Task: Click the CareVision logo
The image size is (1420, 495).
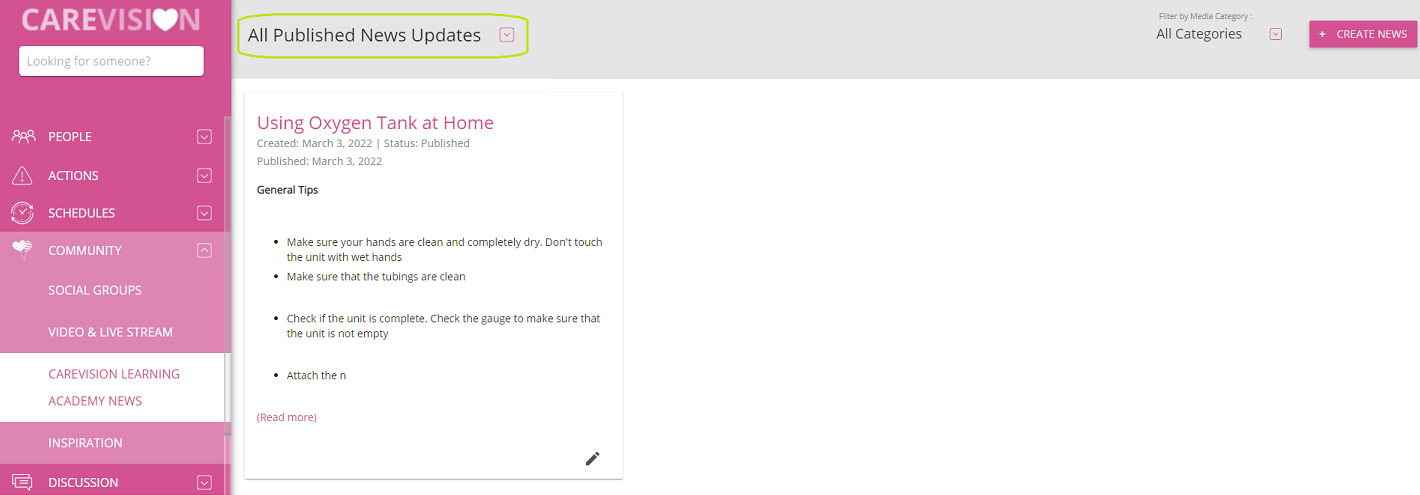Action: (111, 19)
